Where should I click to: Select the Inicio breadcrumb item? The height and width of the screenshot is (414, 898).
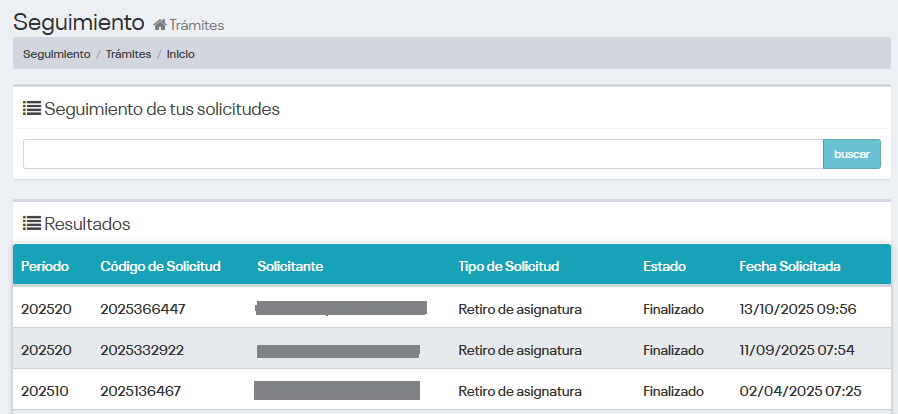pyautogui.click(x=181, y=54)
